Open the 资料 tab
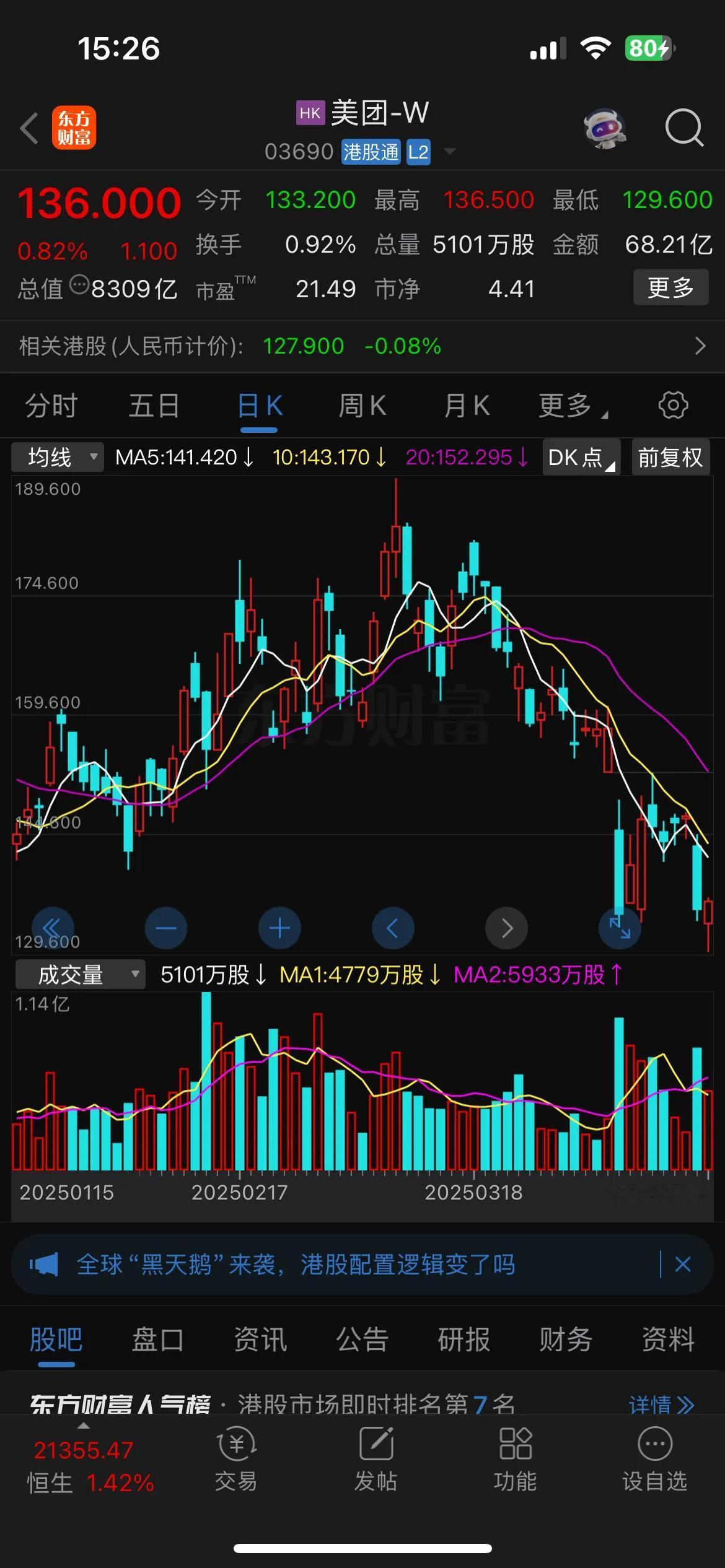Screen dimensions: 725x1568 (x=668, y=1339)
